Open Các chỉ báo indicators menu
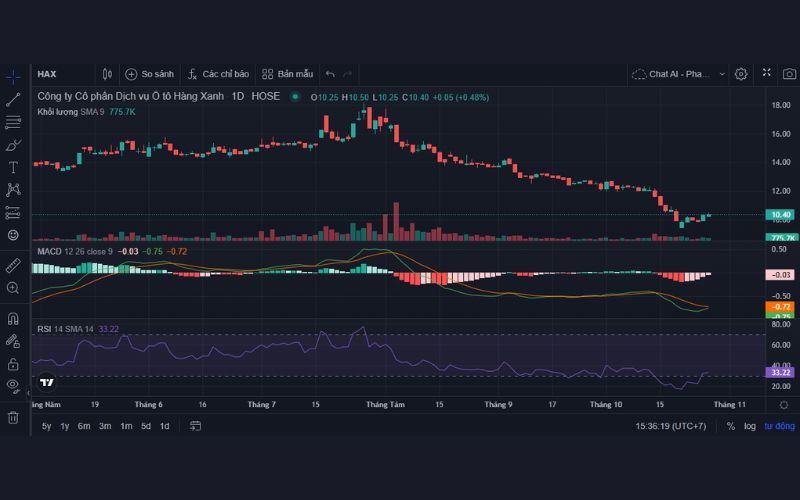 217,74
